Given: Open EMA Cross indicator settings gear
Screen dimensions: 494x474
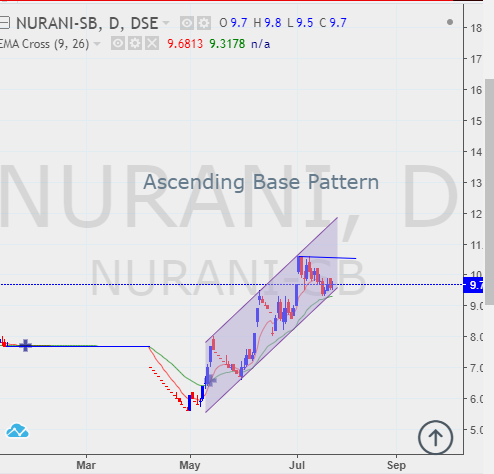Looking at the screenshot, I should tap(135, 44).
